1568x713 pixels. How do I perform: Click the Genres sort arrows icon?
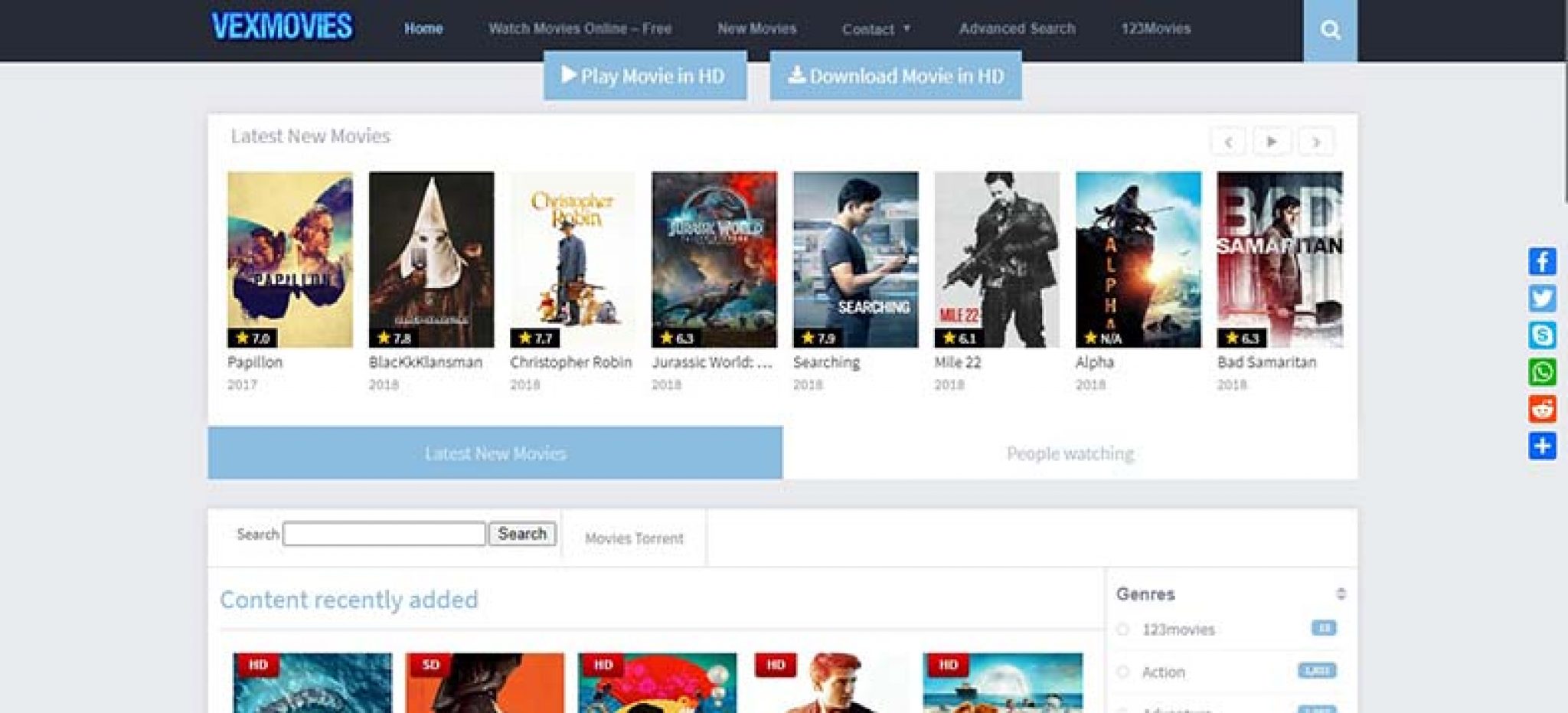(x=1341, y=594)
